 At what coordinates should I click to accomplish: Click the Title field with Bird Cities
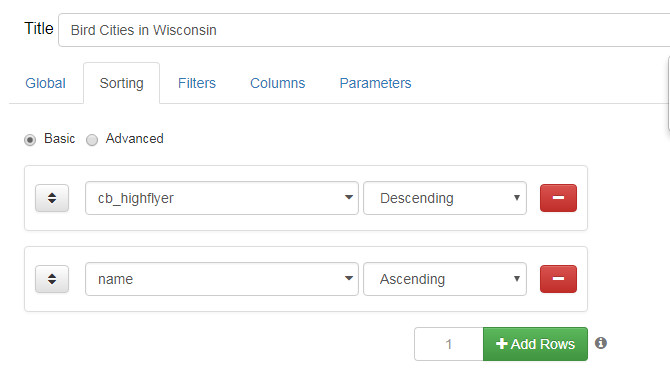(x=364, y=30)
